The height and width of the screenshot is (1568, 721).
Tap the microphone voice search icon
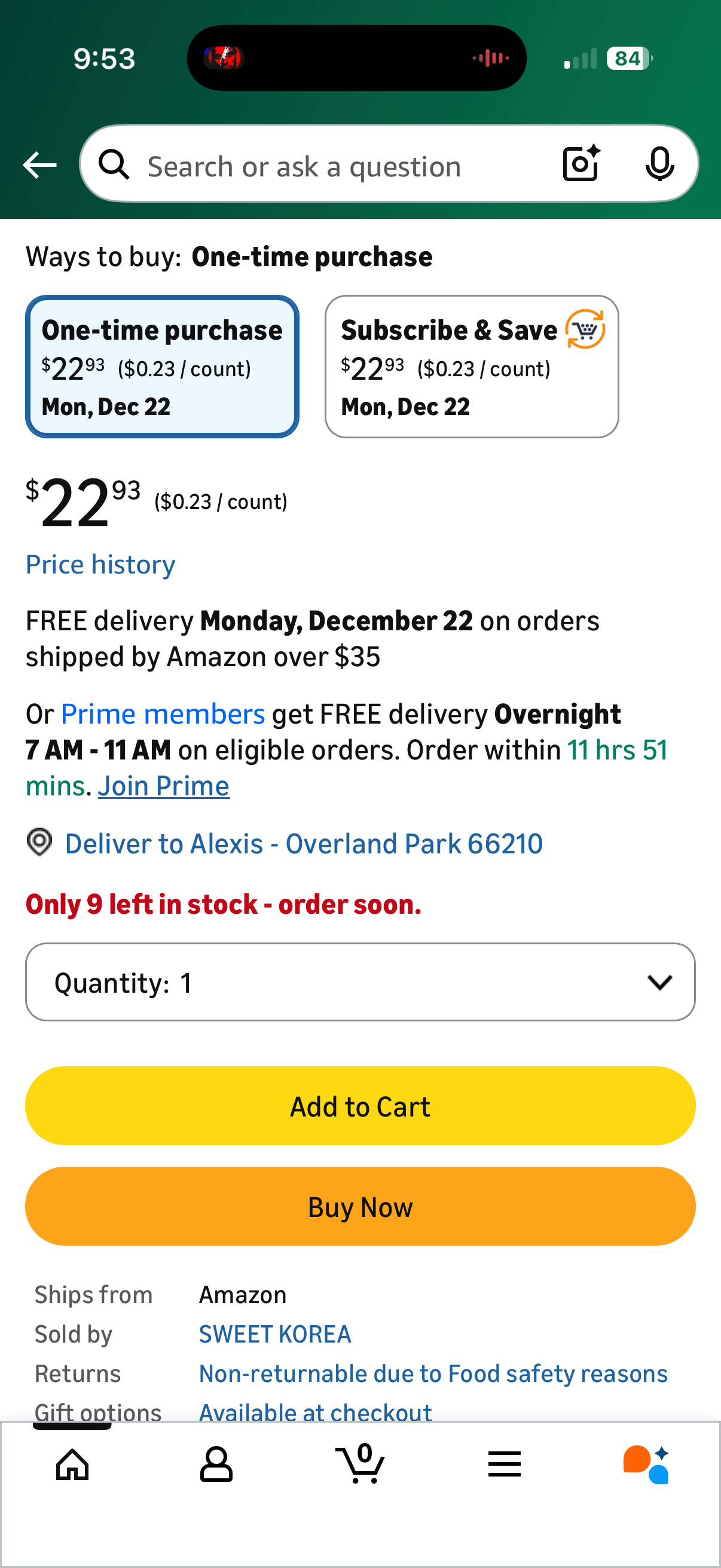coord(659,164)
